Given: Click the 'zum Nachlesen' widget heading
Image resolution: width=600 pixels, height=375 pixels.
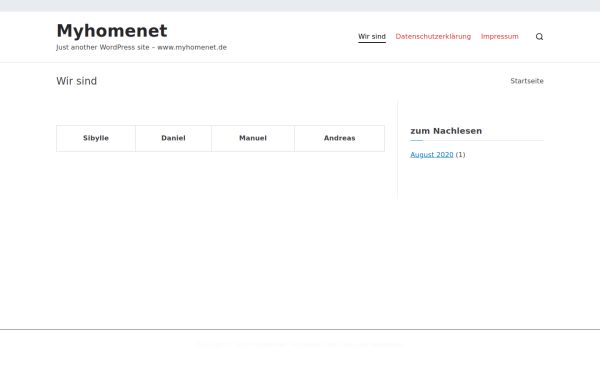Looking at the screenshot, I should tap(446, 131).
